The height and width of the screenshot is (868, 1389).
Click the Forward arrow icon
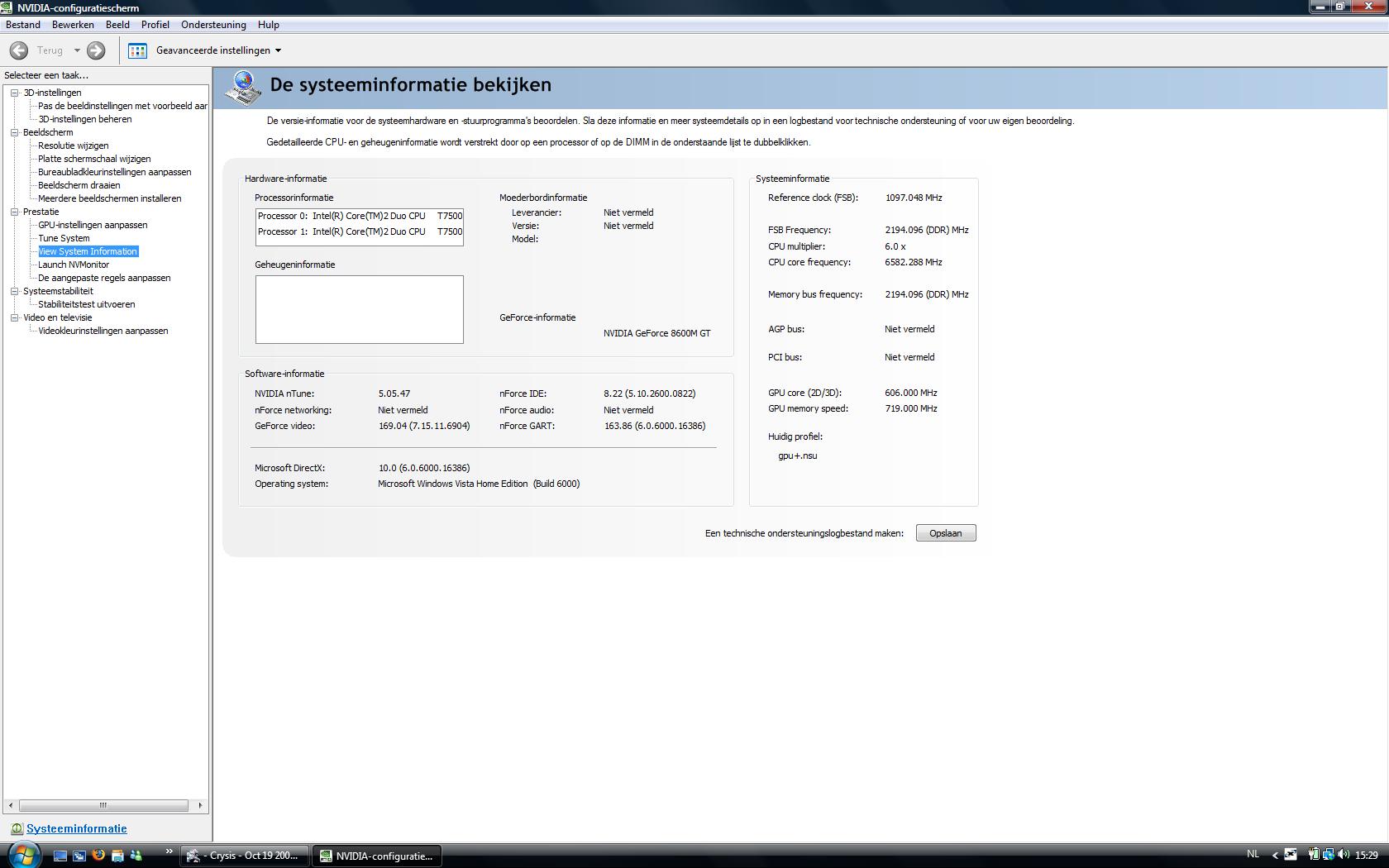tap(96, 50)
